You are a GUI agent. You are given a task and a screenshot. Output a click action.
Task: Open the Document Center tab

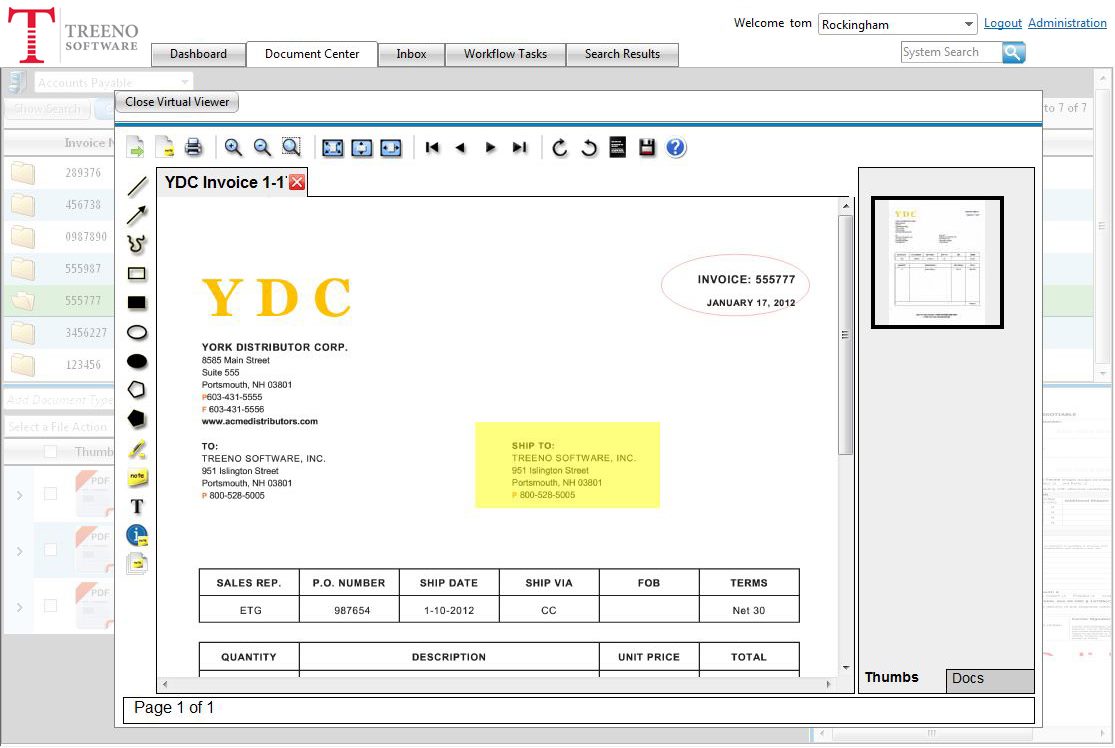pos(311,54)
